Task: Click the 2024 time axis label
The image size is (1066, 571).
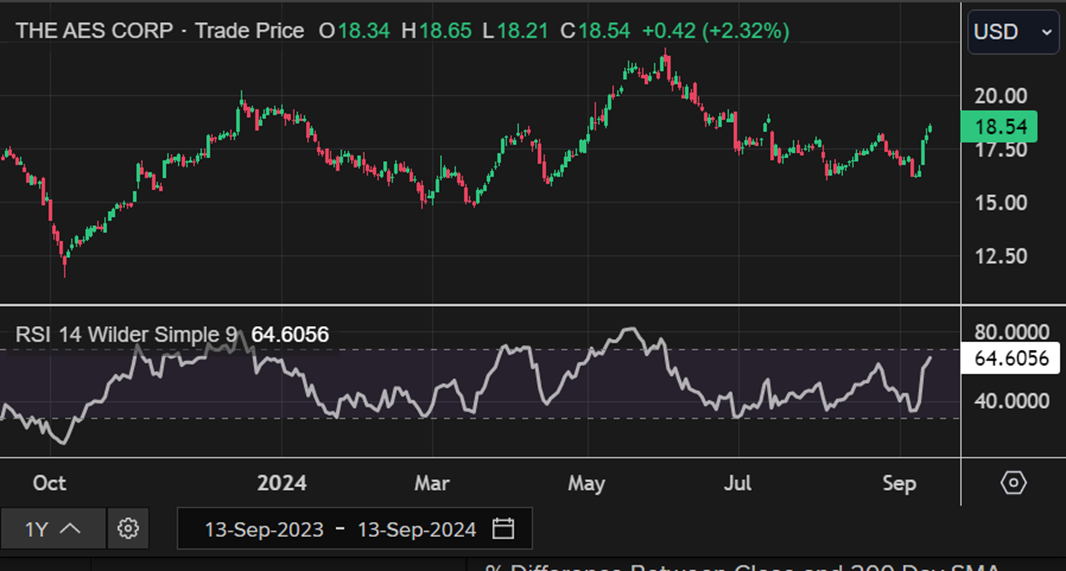Action: 281,483
